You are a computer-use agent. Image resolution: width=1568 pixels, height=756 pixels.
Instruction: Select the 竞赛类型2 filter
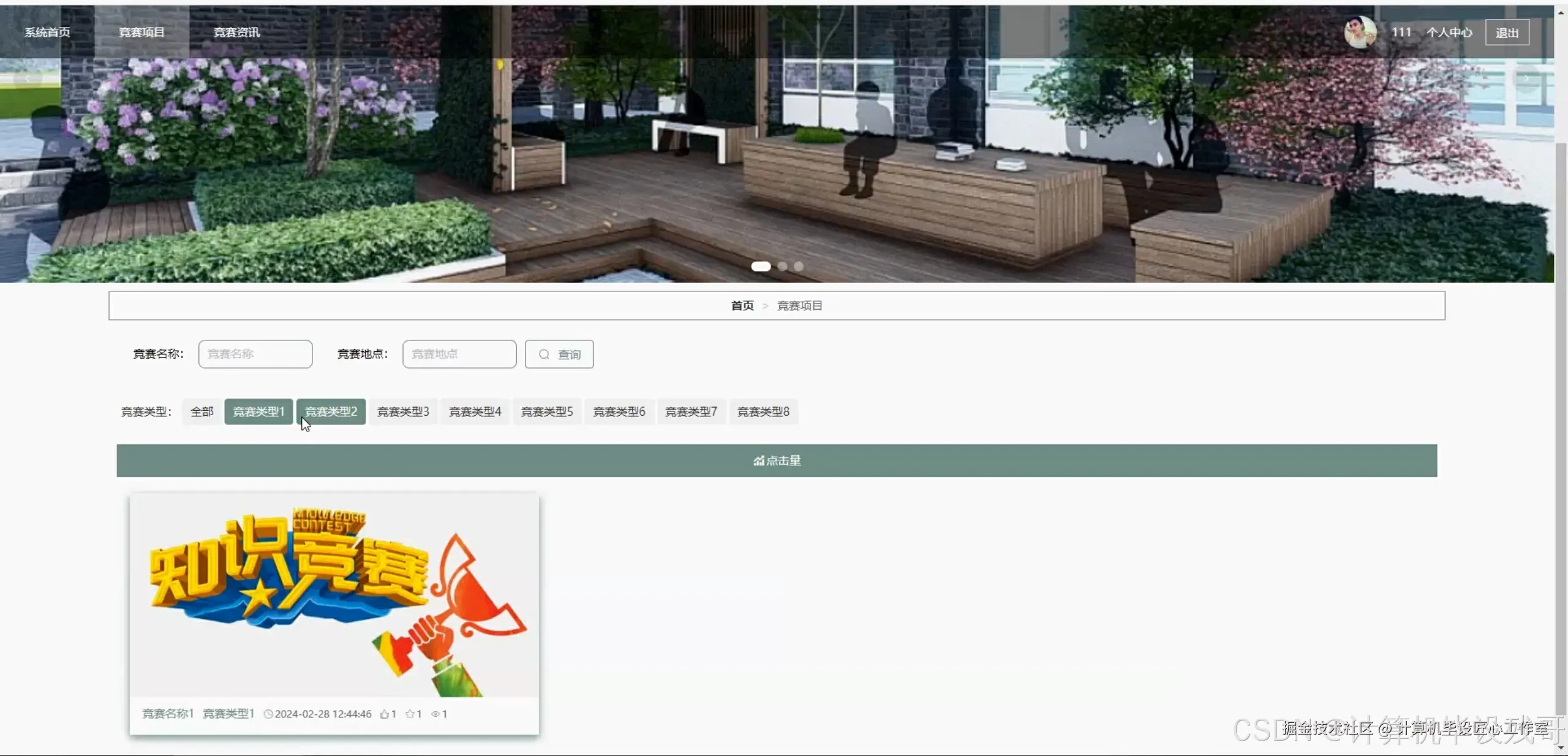(331, 411)
